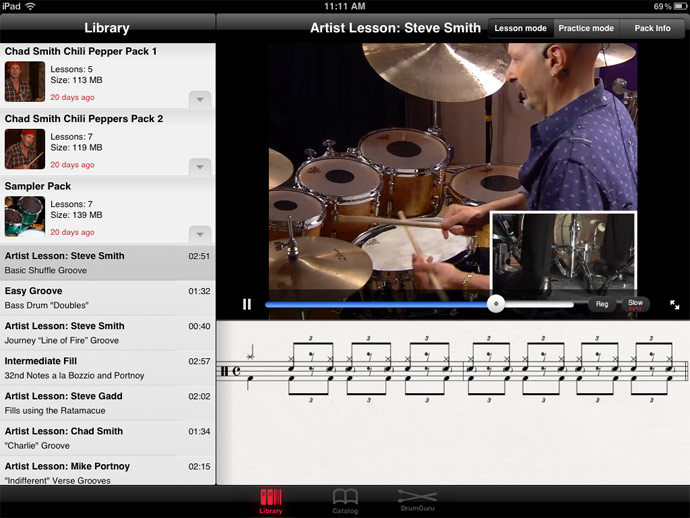This screenshot has width=690, height=518.
Task: Switch to Practice mode
Action: [586, 28]
